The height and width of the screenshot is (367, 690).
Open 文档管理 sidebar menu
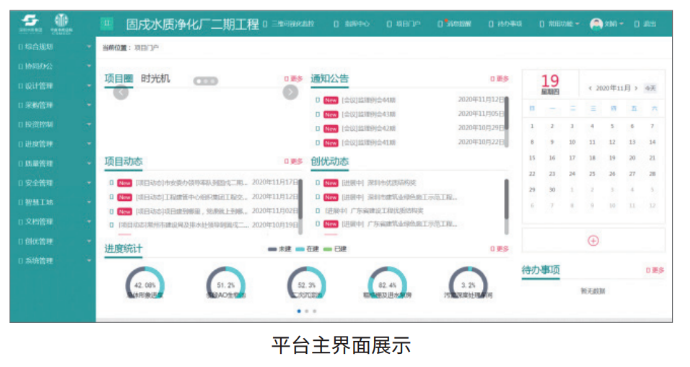coord(53,221)
